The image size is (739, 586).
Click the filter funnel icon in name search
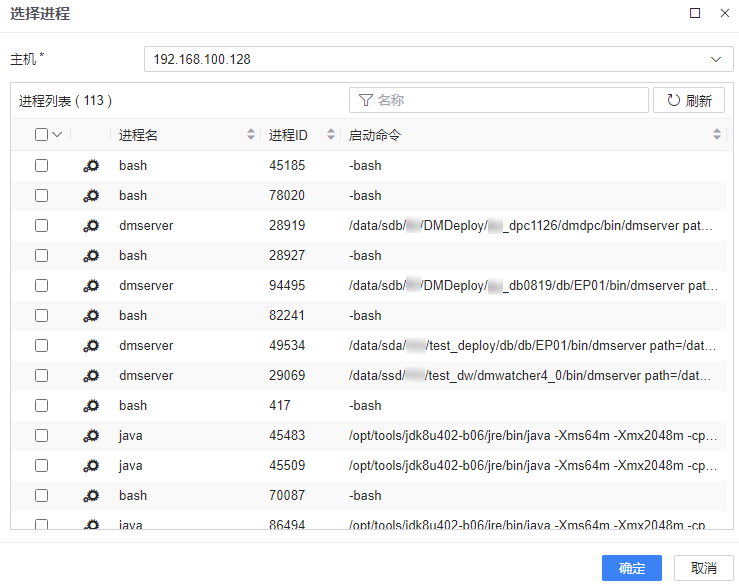click(366, 100)
